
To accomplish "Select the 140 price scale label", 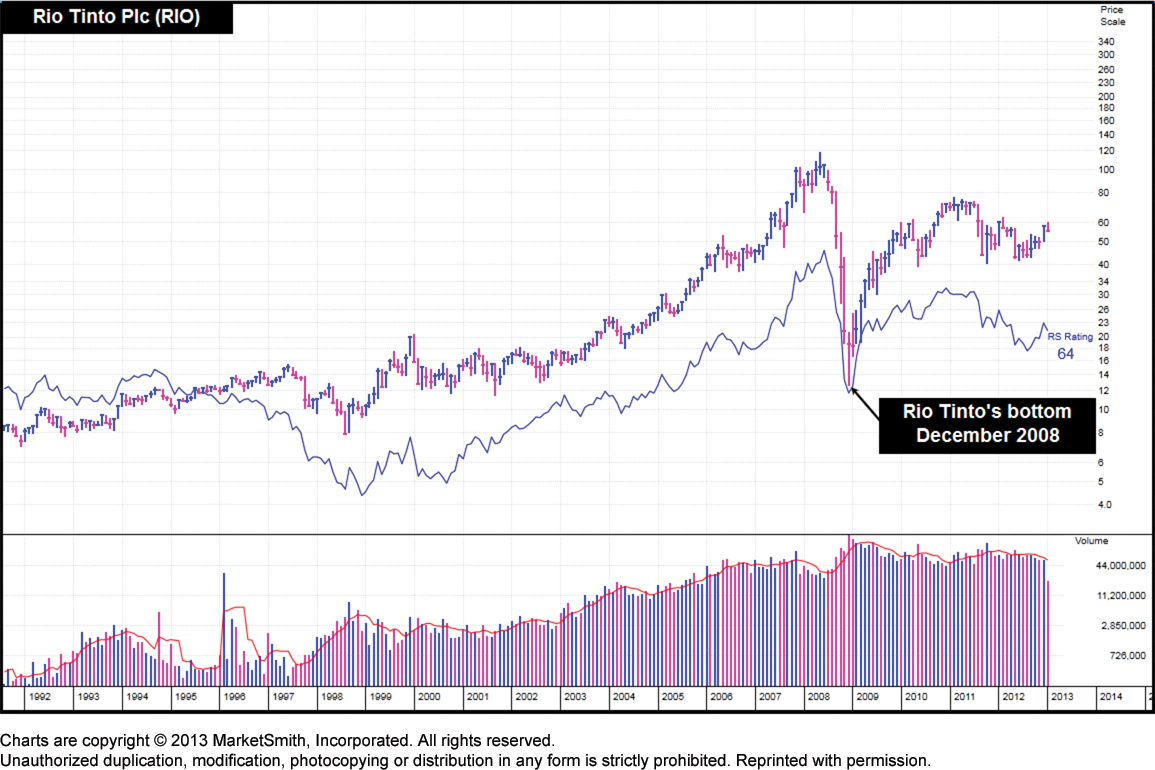I will pos(1106,135).
